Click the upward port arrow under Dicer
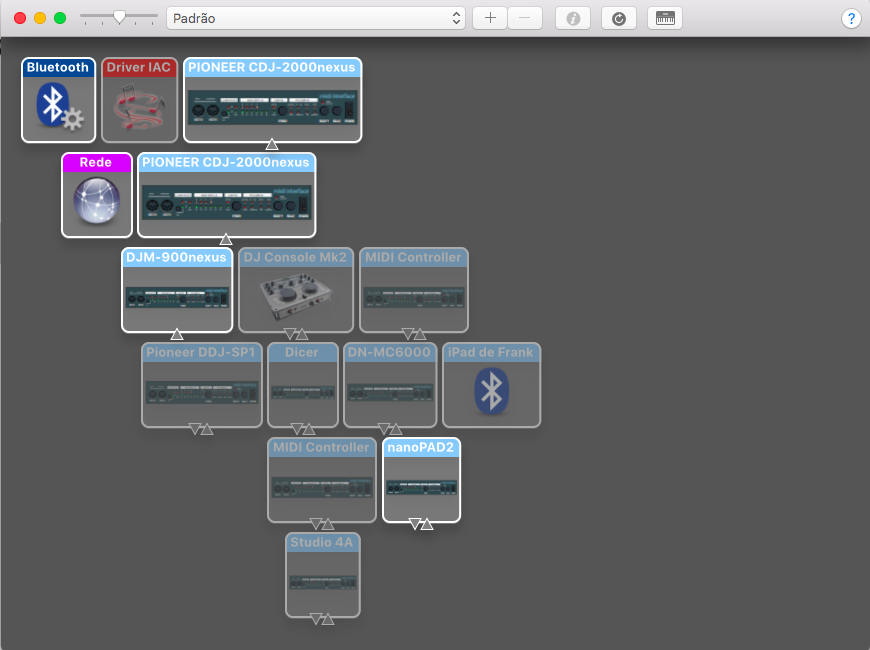 coord(309,429)
